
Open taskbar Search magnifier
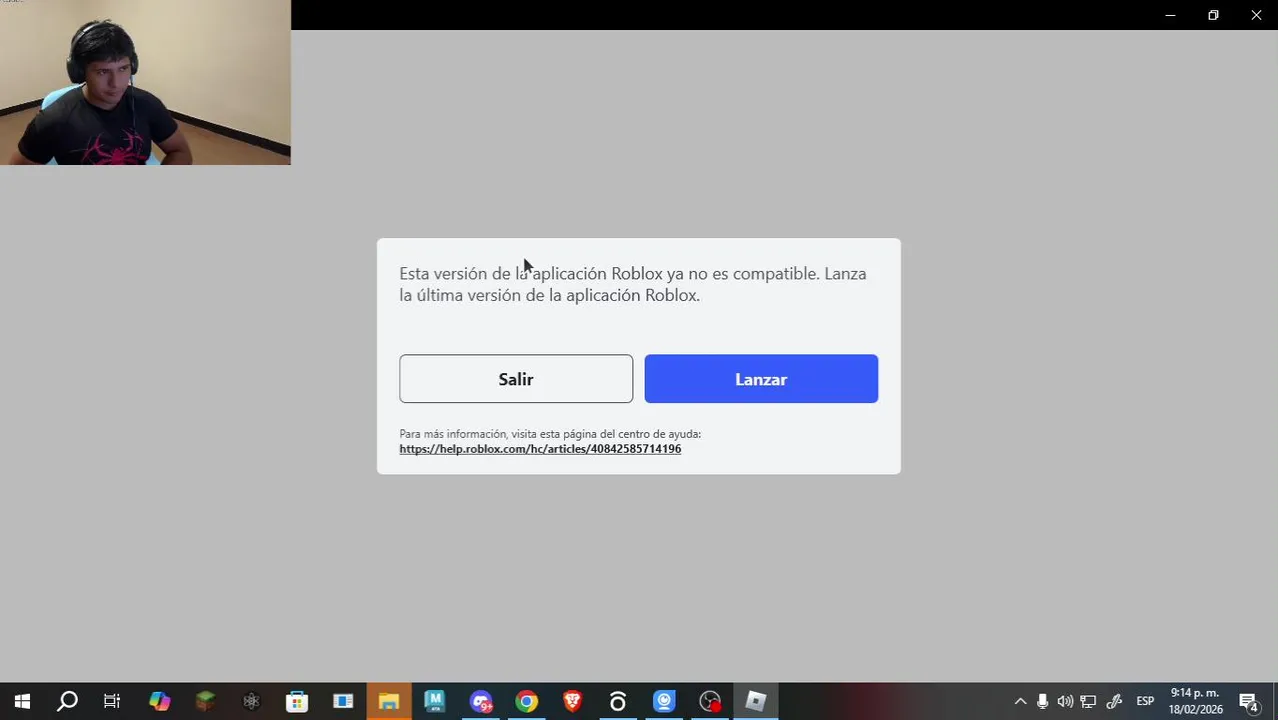[x=67, y=701]
